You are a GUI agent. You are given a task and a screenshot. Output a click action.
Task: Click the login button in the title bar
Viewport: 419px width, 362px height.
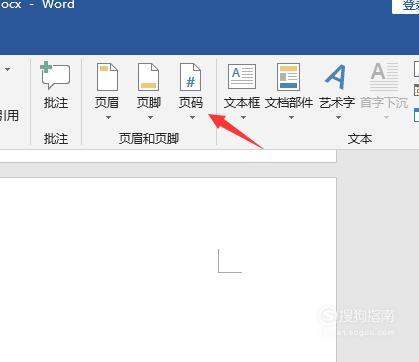click(x=406, y=7)
